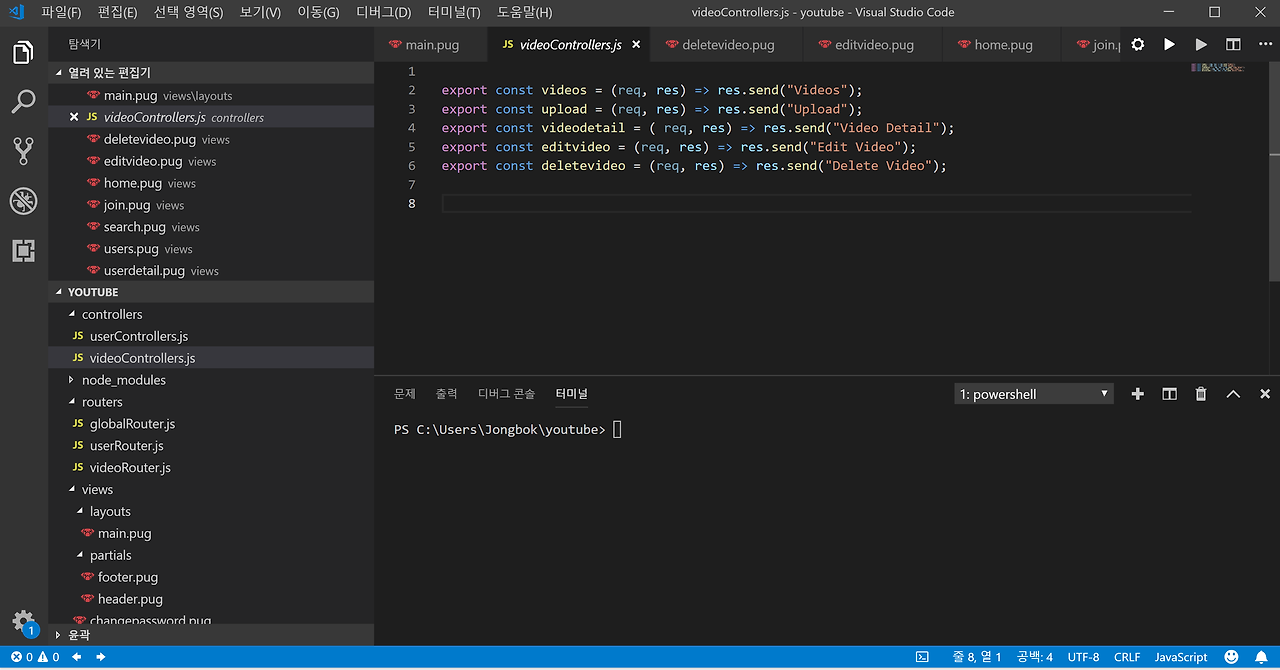Open the Extensions view
1280x670 pixels.
(x=23, y=251)
